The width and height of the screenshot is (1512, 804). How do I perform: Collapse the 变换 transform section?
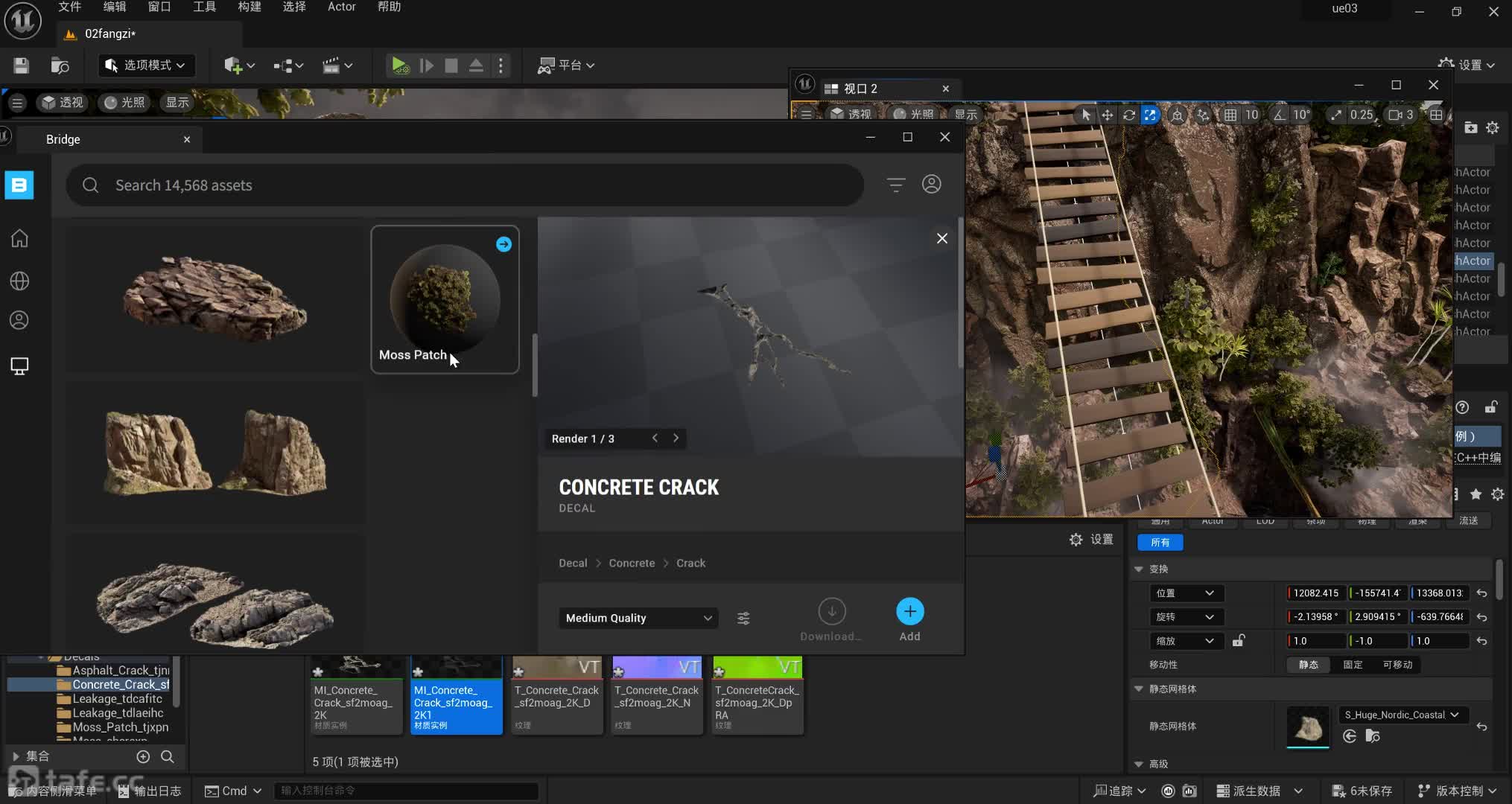1139,569
